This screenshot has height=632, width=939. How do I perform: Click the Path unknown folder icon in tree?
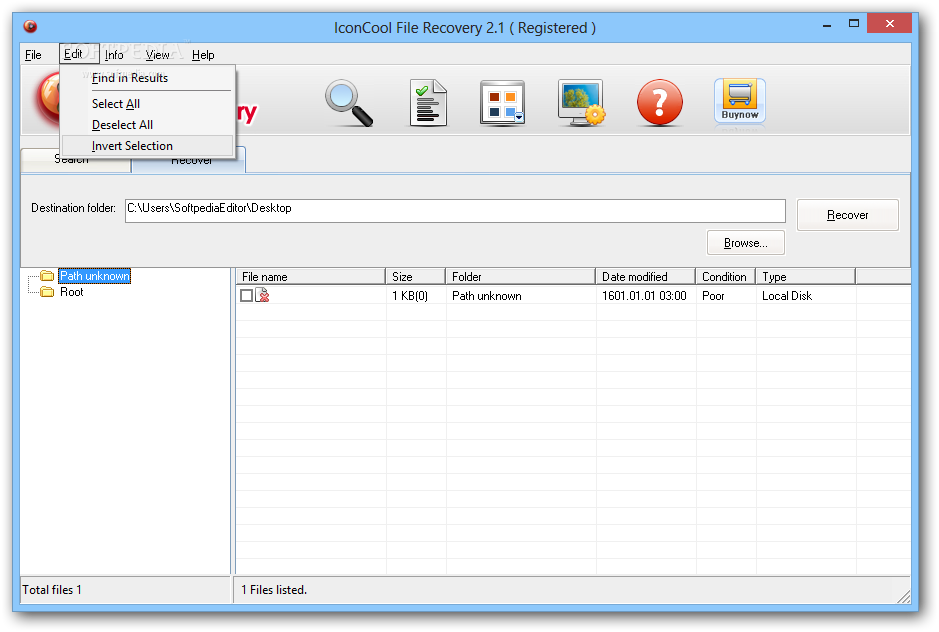[x=47, y=276]
